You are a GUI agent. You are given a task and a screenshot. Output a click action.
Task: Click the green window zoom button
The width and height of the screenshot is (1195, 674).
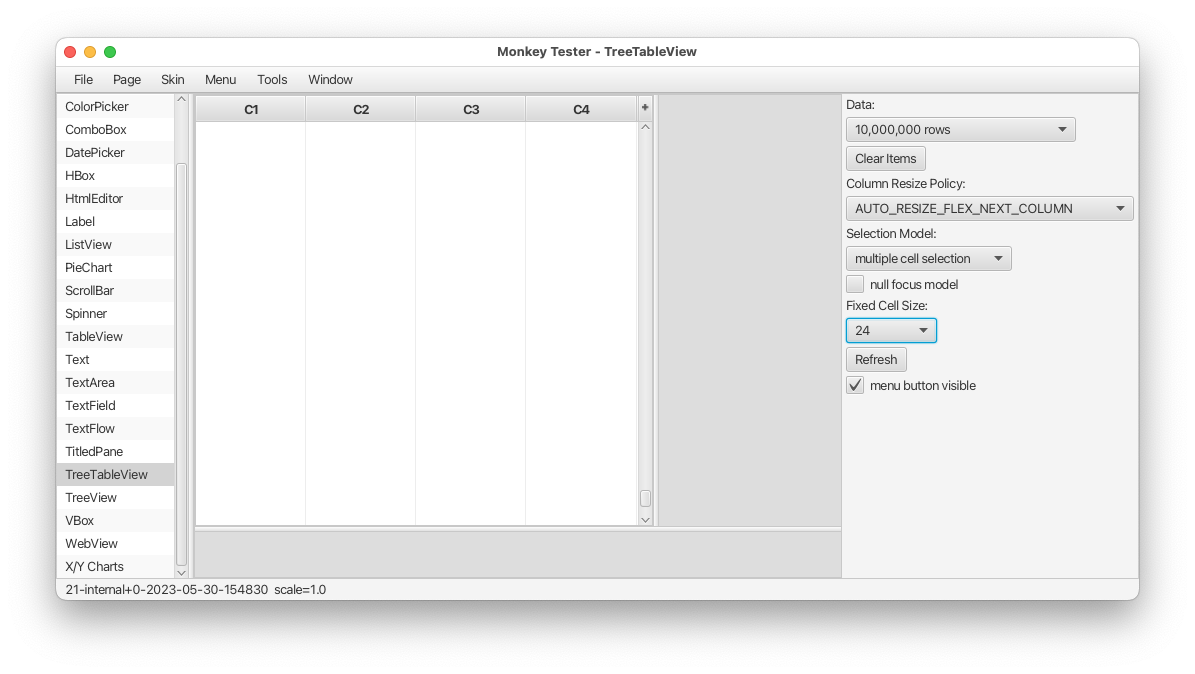click(x=110, y=52)
